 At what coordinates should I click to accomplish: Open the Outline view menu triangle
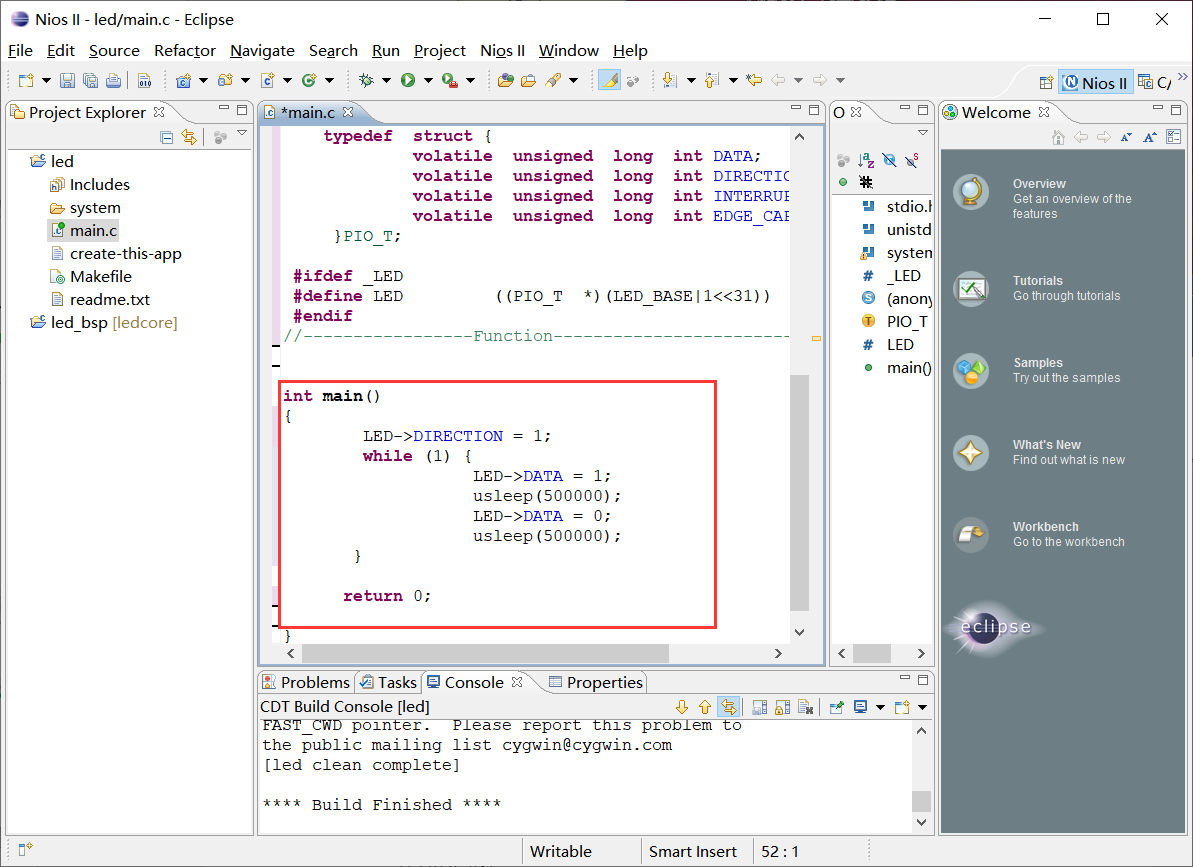tap(922, 133)
